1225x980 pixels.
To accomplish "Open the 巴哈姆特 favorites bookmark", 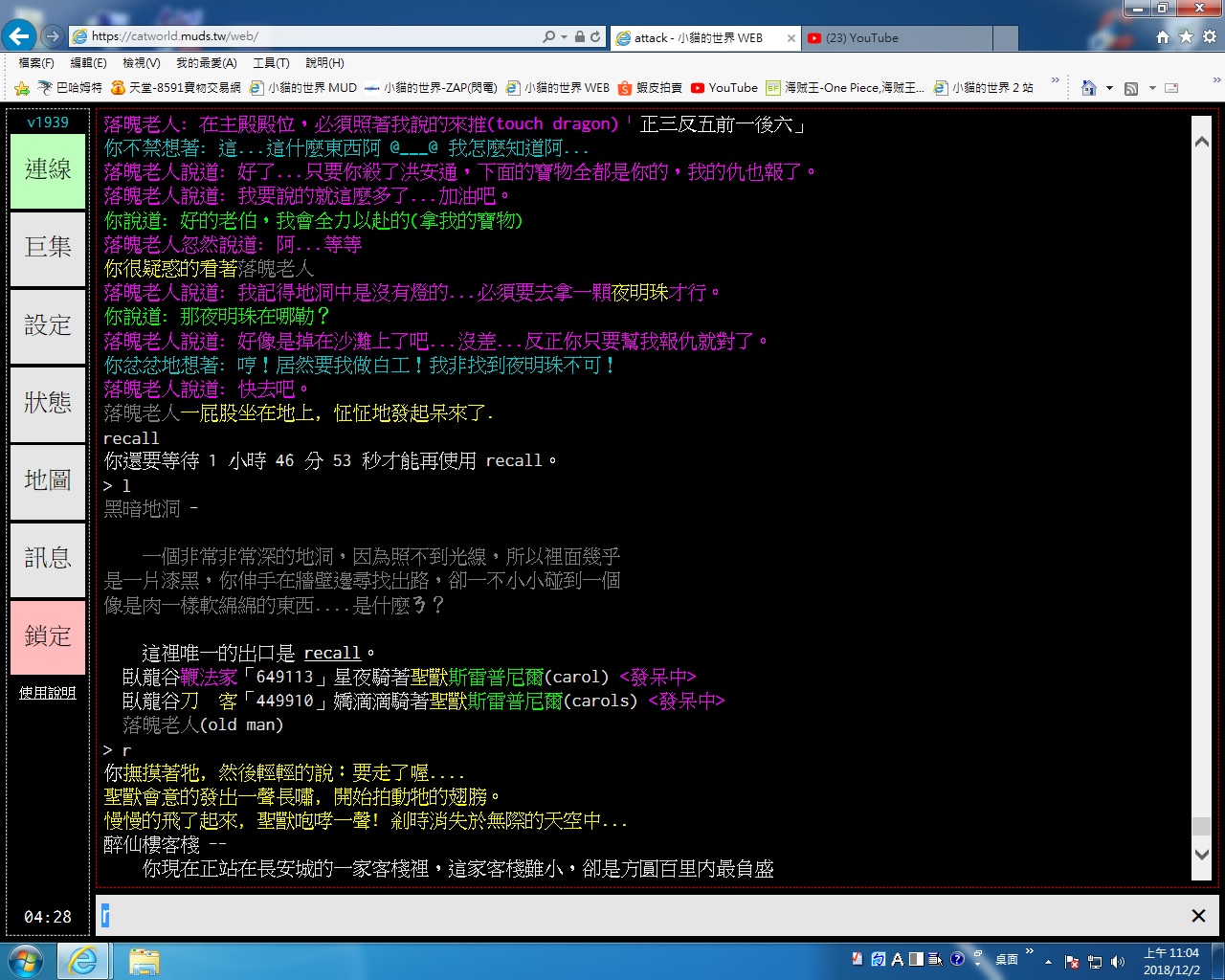I will tap(70, 88).
